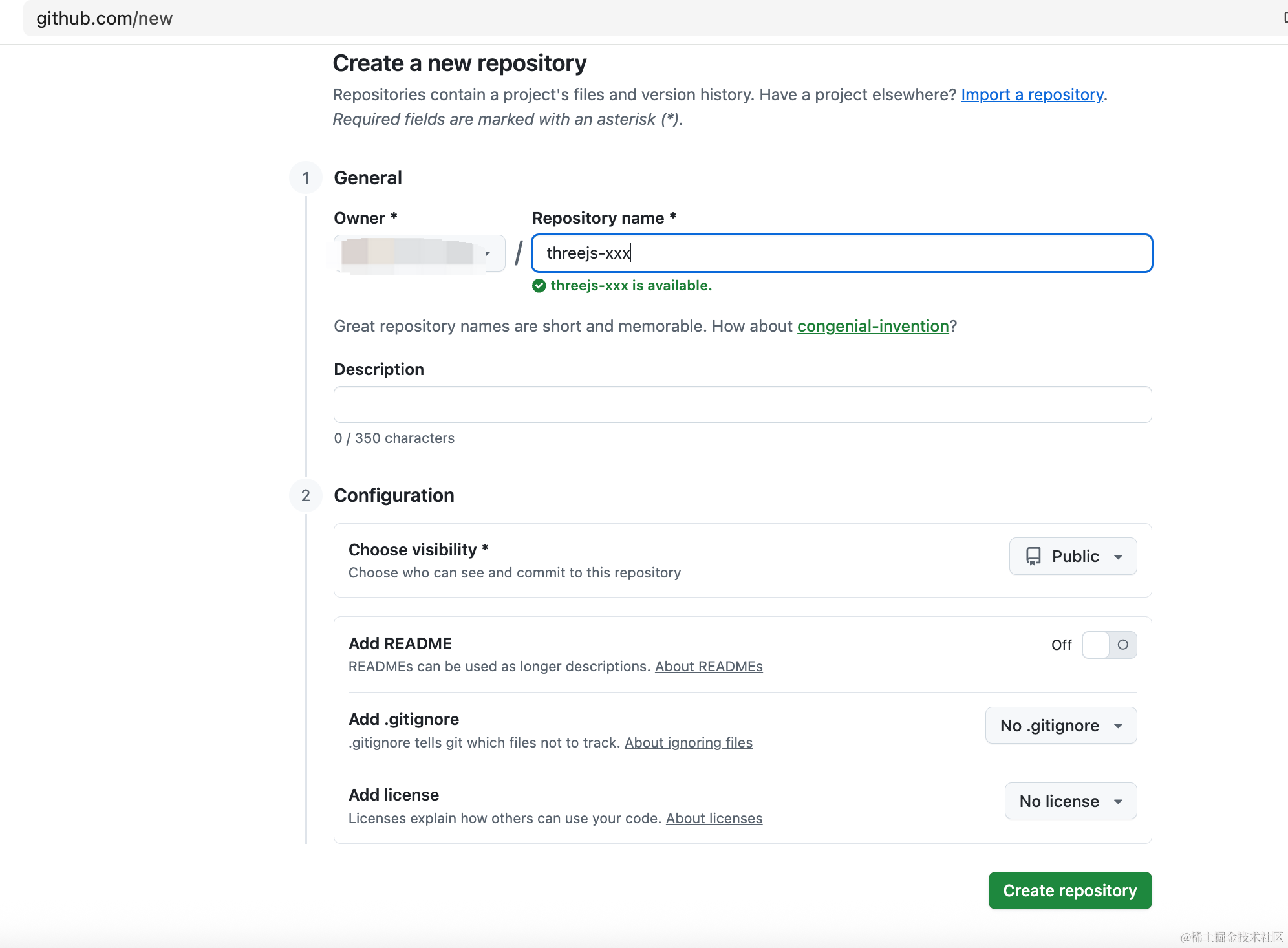This screenshot has width=1288, height=948.
Task: Click the 'Add license' label
Action: coord(394,795)
